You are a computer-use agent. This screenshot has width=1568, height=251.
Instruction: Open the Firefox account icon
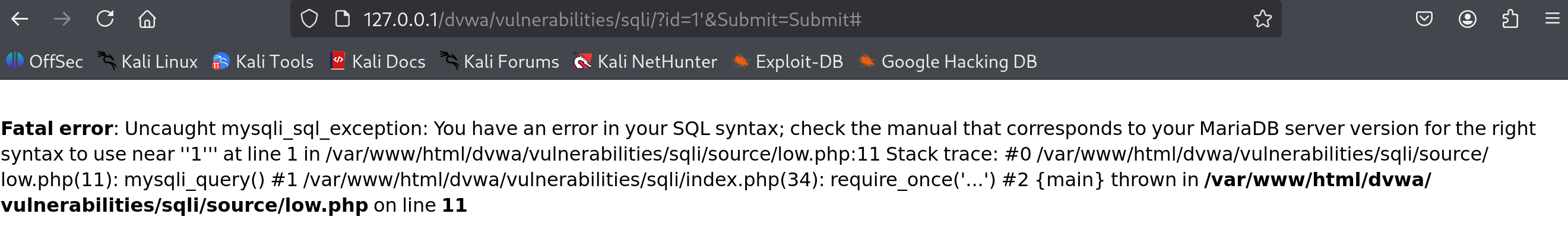point(1467,20)
